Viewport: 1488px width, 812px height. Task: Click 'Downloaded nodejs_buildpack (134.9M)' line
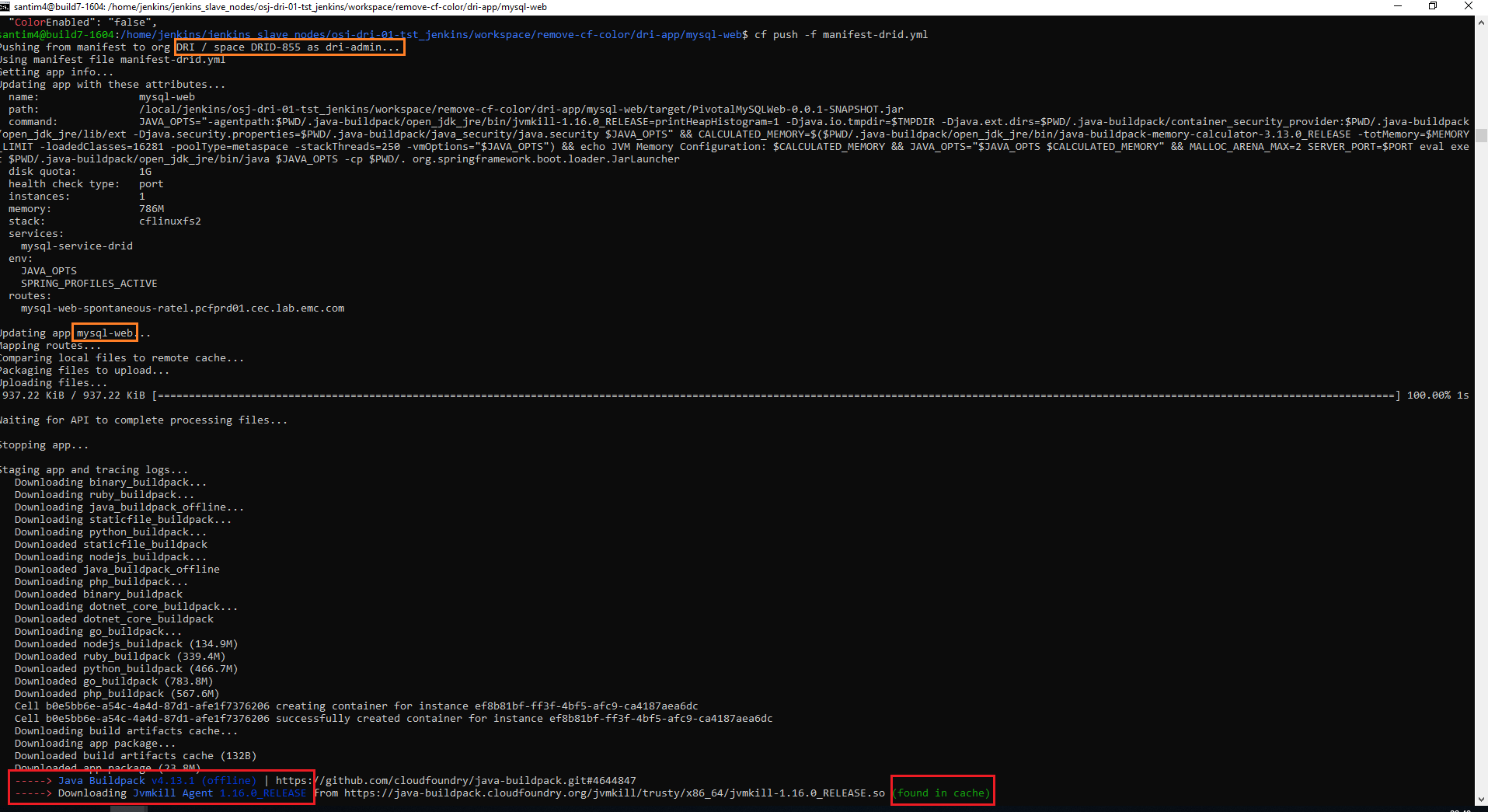point(127,644)
